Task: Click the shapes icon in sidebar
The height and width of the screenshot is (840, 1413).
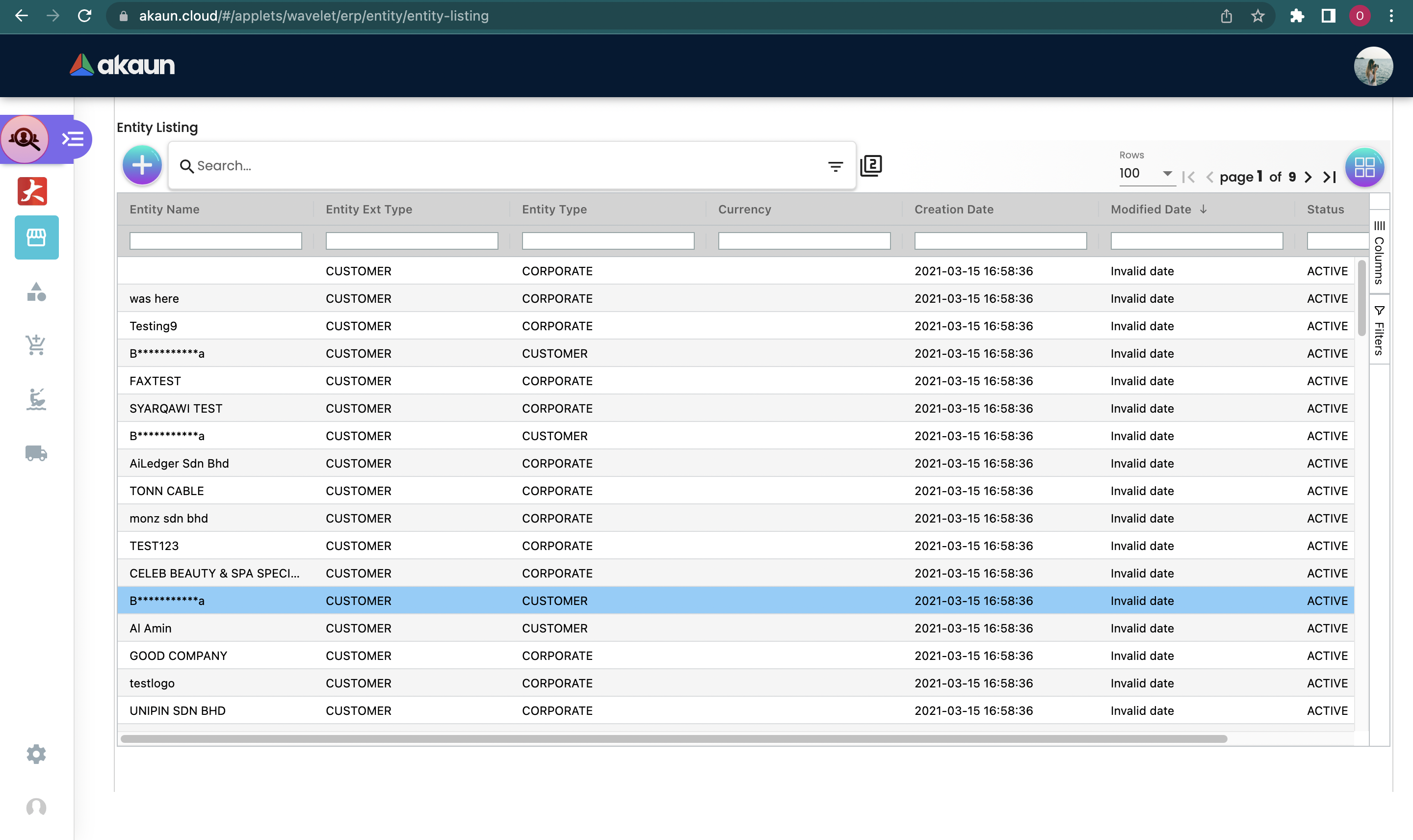Action: [x=36, y=292]
